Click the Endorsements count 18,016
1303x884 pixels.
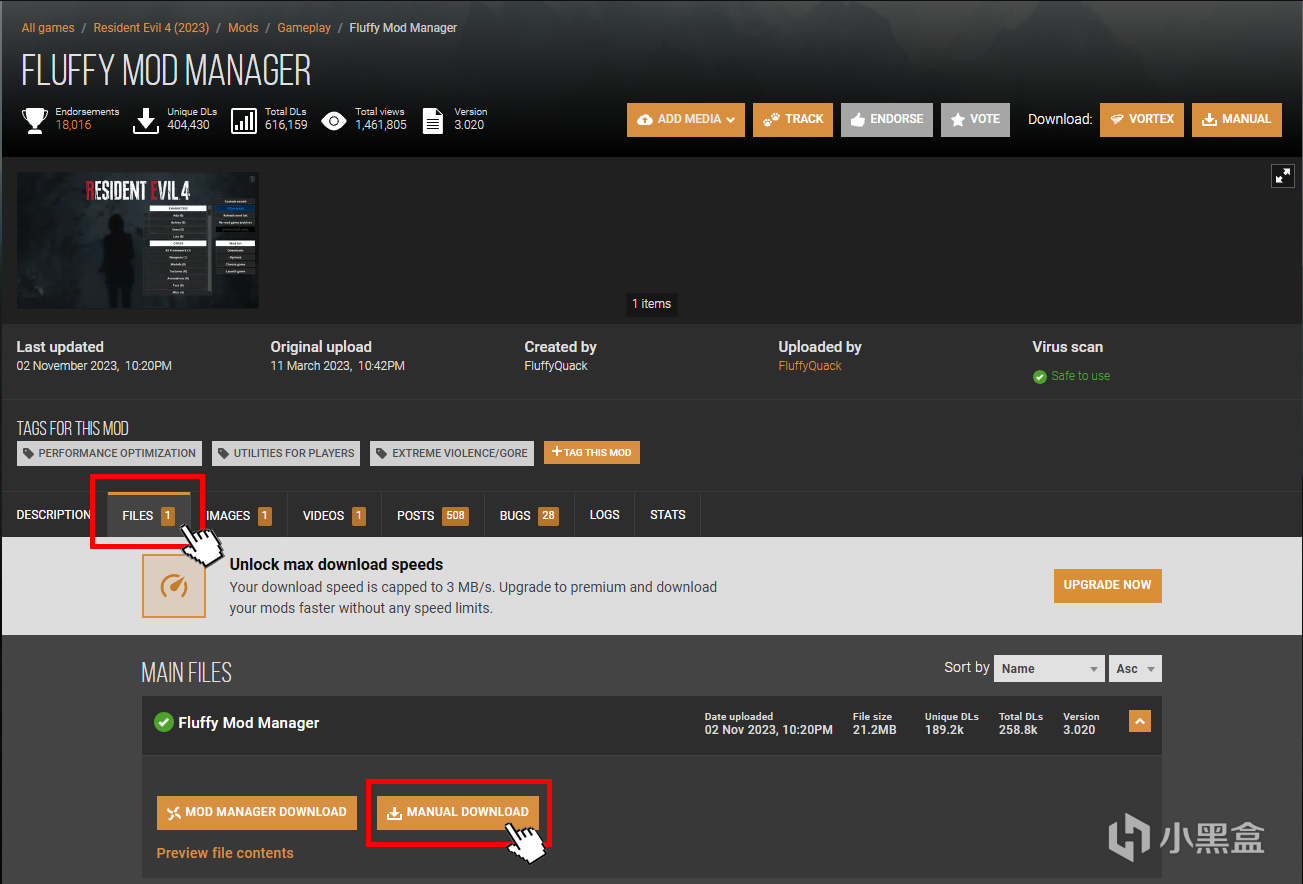[x=73, y=125]
